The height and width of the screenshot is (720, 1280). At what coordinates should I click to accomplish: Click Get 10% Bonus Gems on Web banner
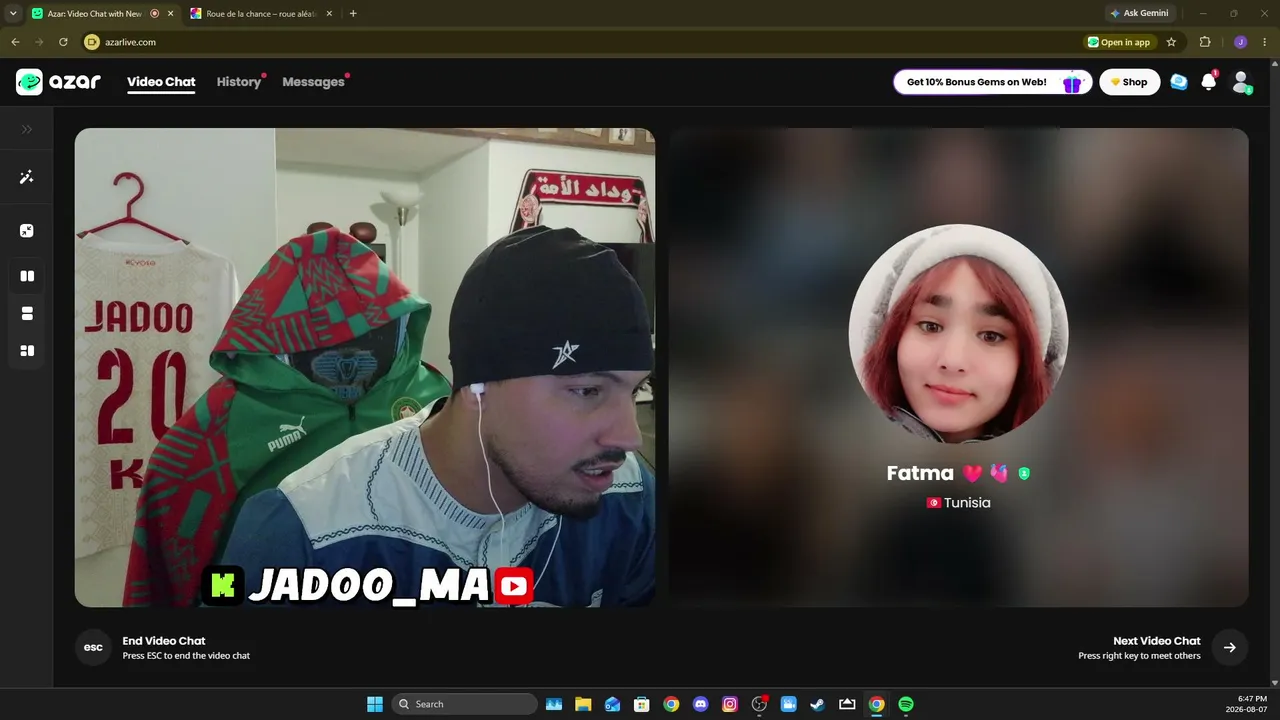point(993,82)
